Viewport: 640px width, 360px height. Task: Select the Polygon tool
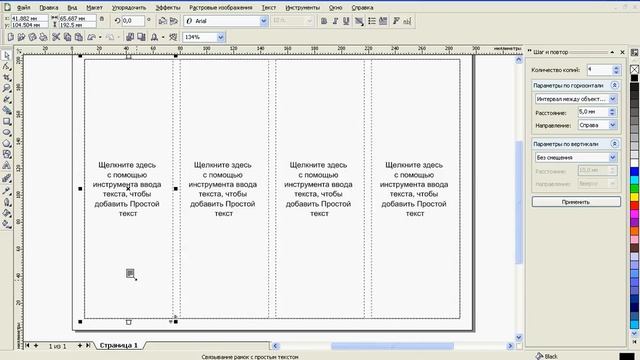coord(7,143)
